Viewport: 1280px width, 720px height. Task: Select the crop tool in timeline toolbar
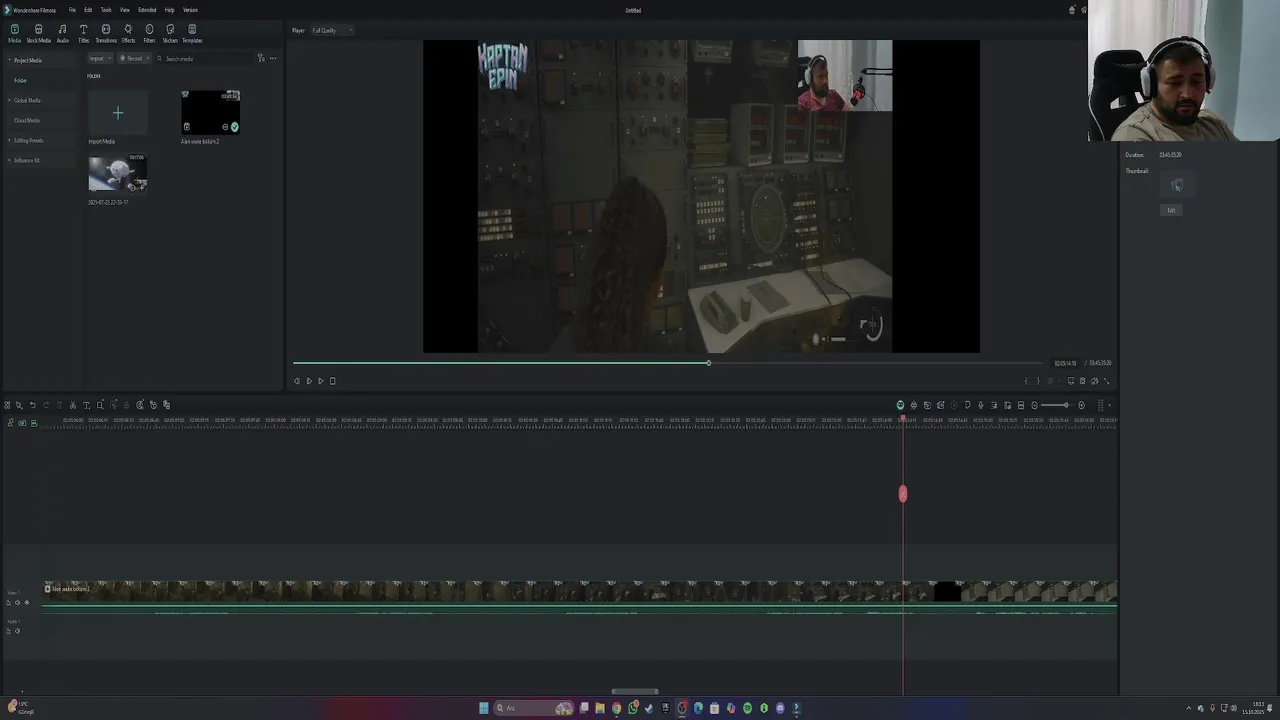[x=100, y=405]
